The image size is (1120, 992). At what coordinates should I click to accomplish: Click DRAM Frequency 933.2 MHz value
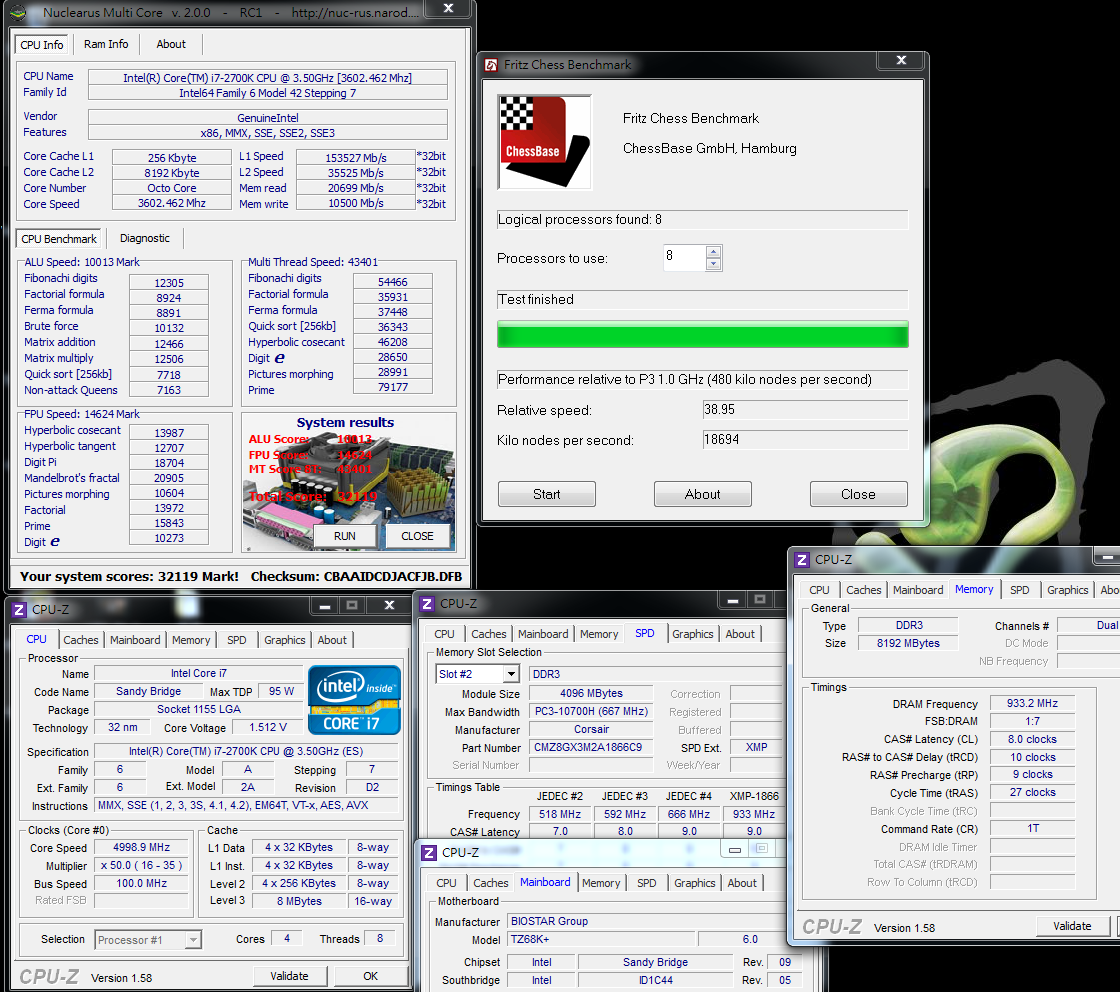(1032, 703)
